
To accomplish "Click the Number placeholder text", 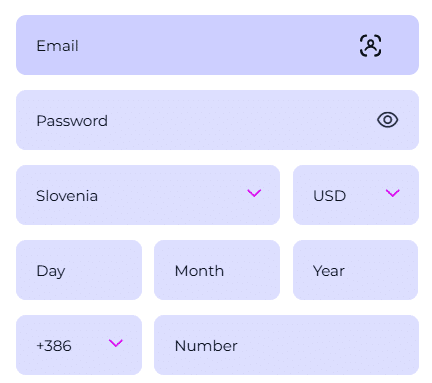I will point(206,346).
